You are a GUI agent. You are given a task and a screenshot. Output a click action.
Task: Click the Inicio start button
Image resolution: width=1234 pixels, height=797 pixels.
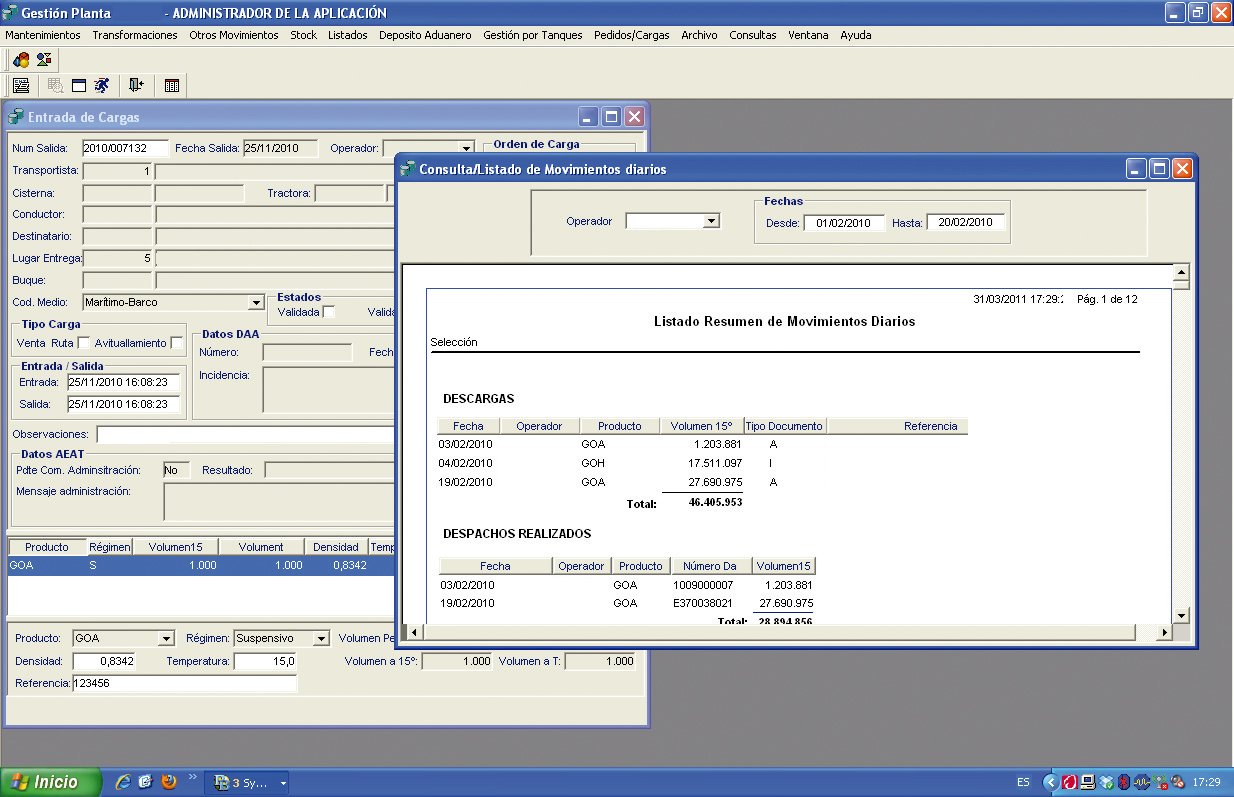[x=51, y=782]
